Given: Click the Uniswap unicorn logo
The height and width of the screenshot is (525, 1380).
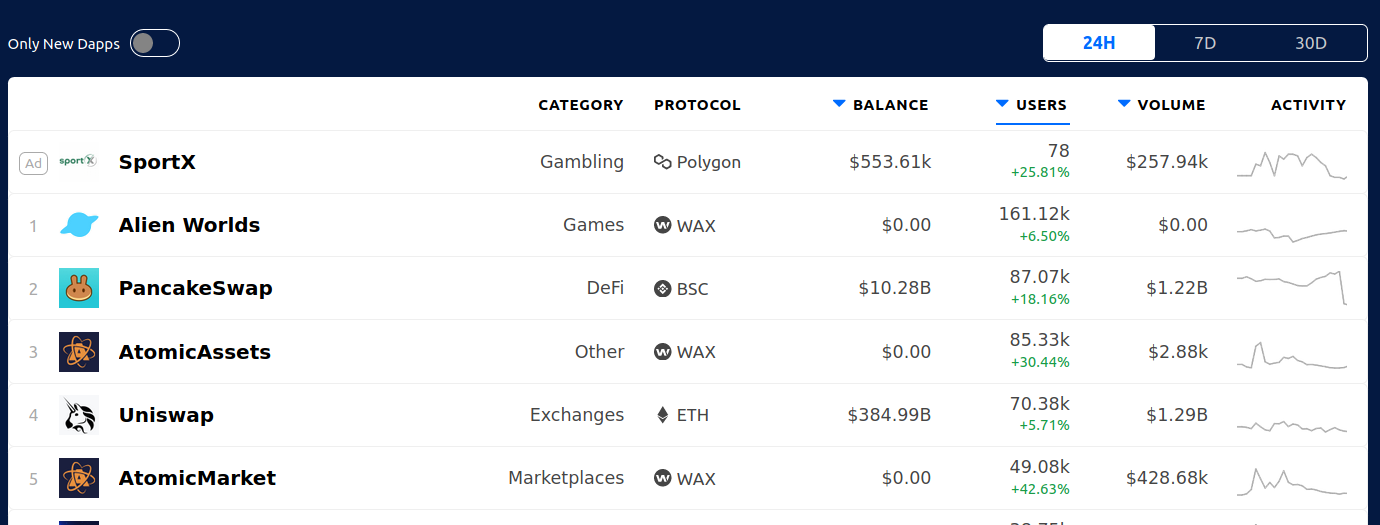Looking at the screenshot, I should tap(79, 415).
